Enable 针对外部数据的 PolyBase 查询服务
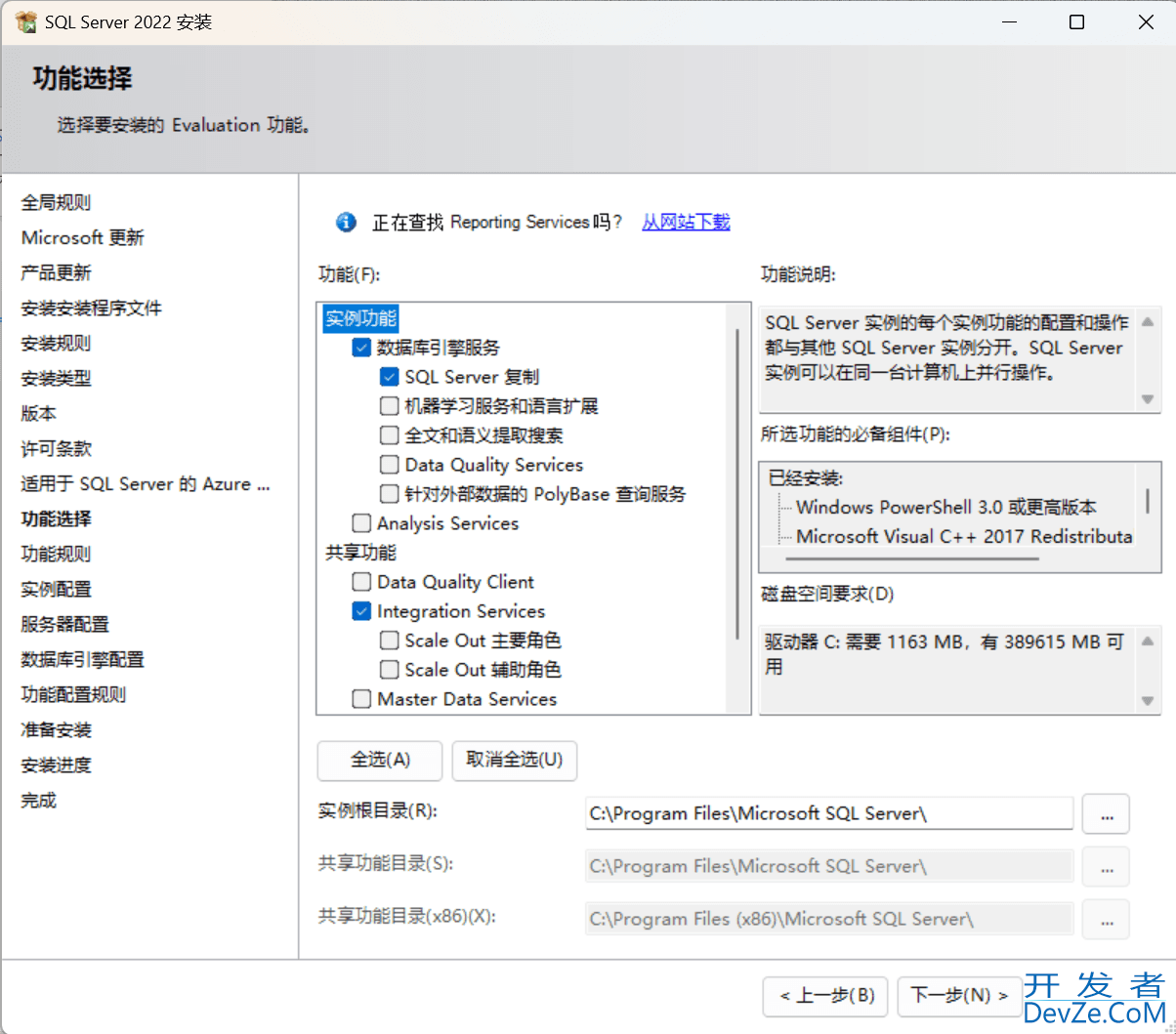Viewport: 1176px width, 1034px height. pyautogui.click(x=389, y=494)
